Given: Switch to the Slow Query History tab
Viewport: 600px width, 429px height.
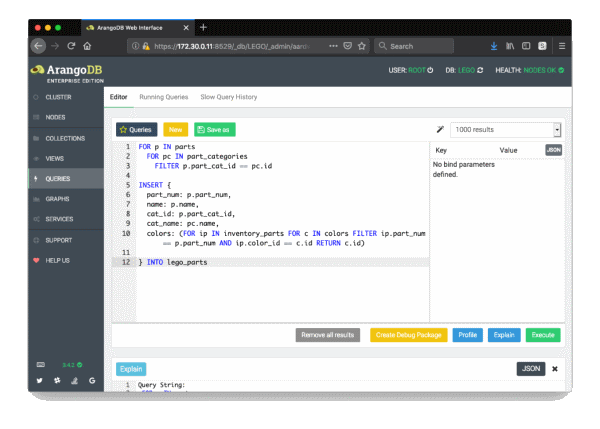Looking at the screenshot, I should tap(229, 97).
